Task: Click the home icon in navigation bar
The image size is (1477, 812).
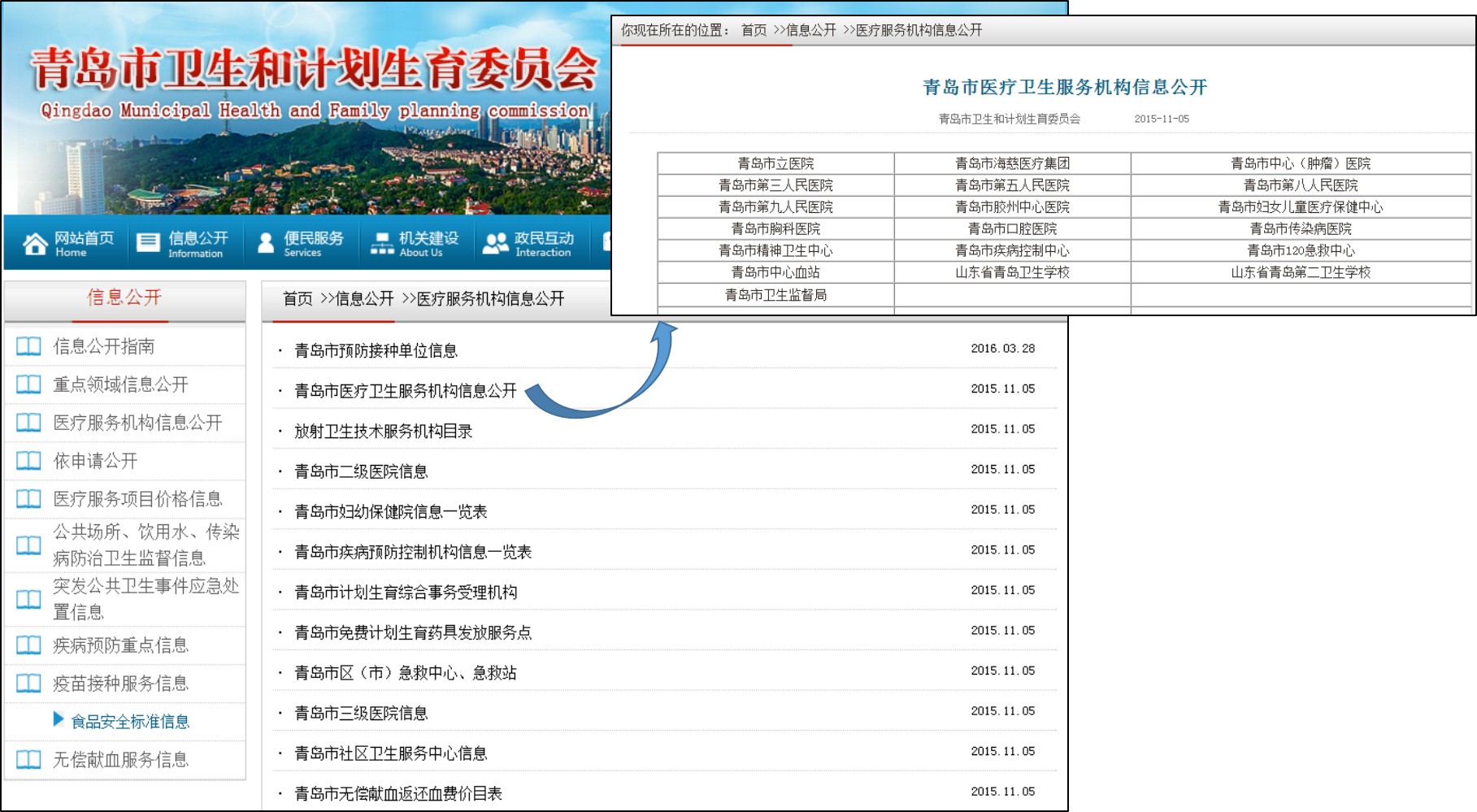Action: (35, 243)
